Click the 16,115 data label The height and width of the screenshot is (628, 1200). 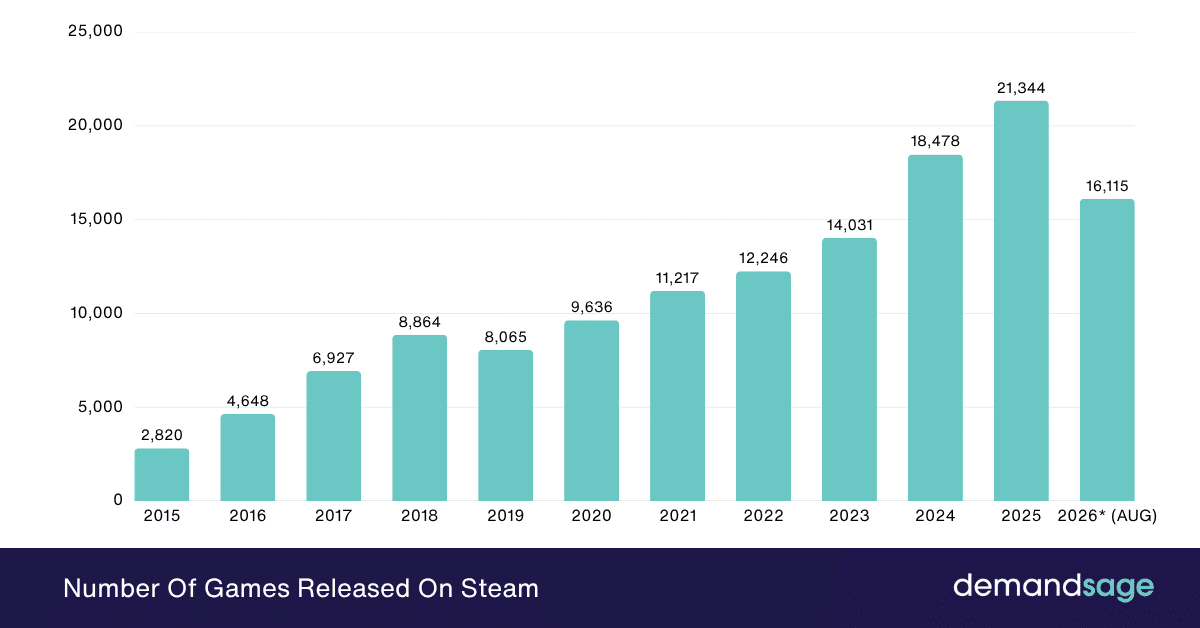tap(1107, 186)
